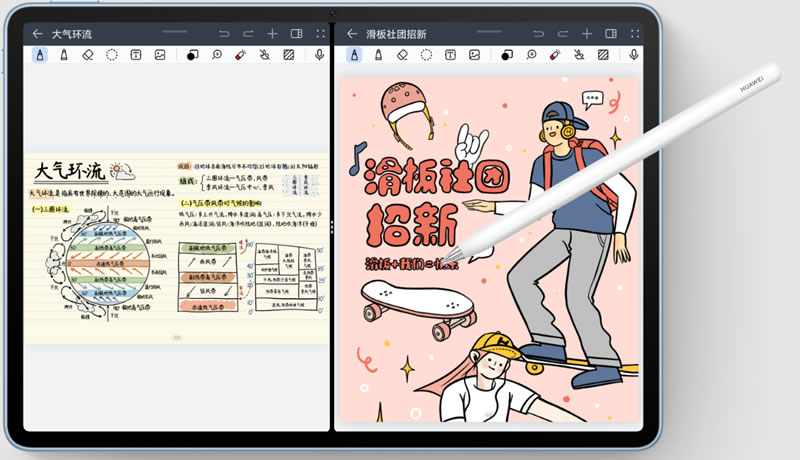Select the pen tool in 滑板社团招新 toolbar
The image size is (800, 460).
(354, 55)
